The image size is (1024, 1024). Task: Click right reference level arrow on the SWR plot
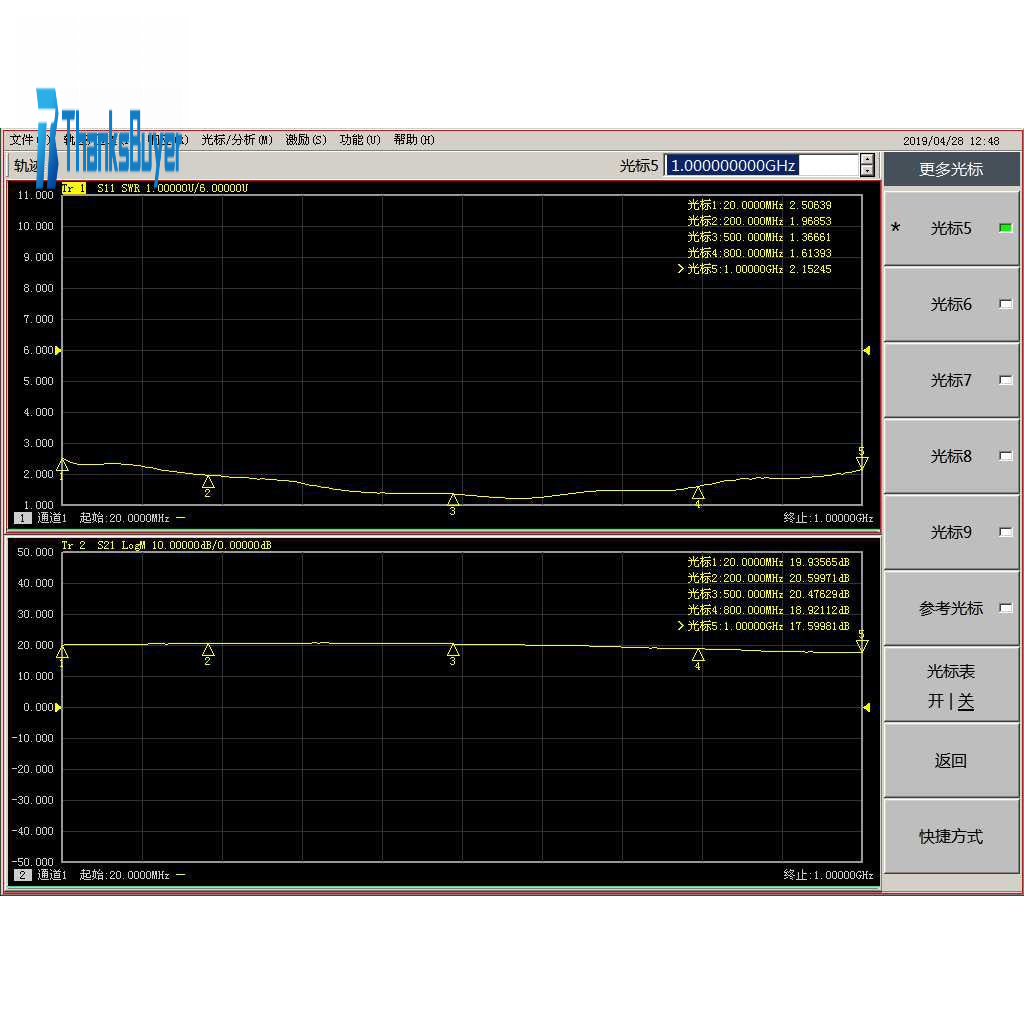click(867, 351)
